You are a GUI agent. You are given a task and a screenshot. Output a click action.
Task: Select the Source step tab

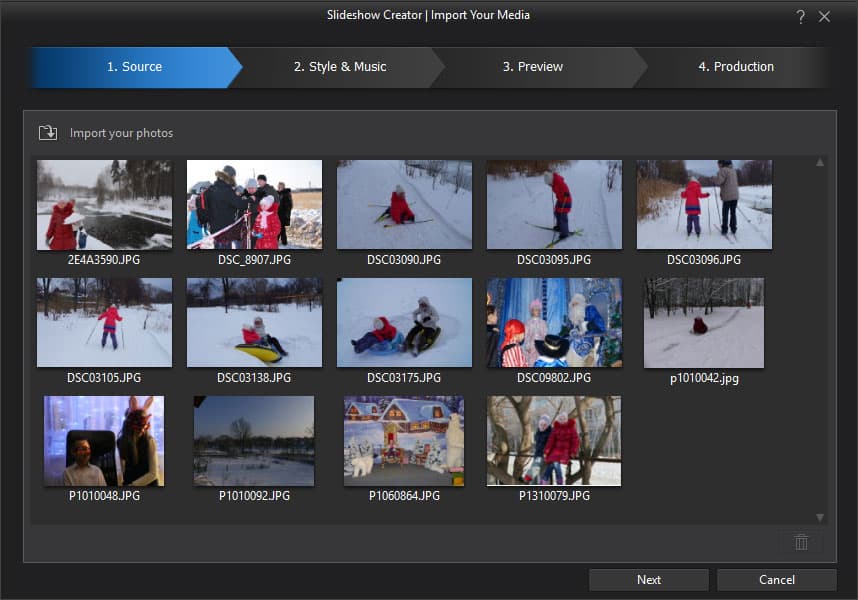134,67
